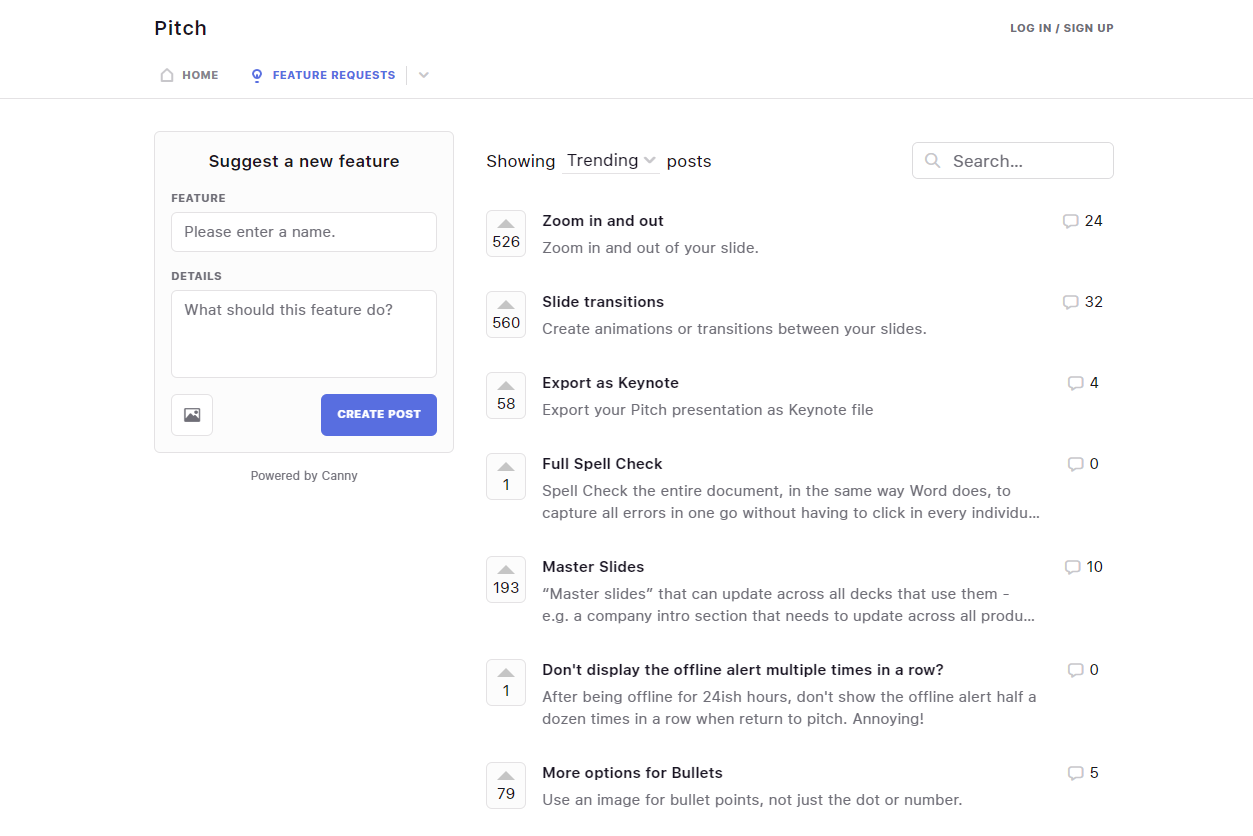Click the Powered by Canny link
The image size is (1253, 836).
[x=304, y=475]
